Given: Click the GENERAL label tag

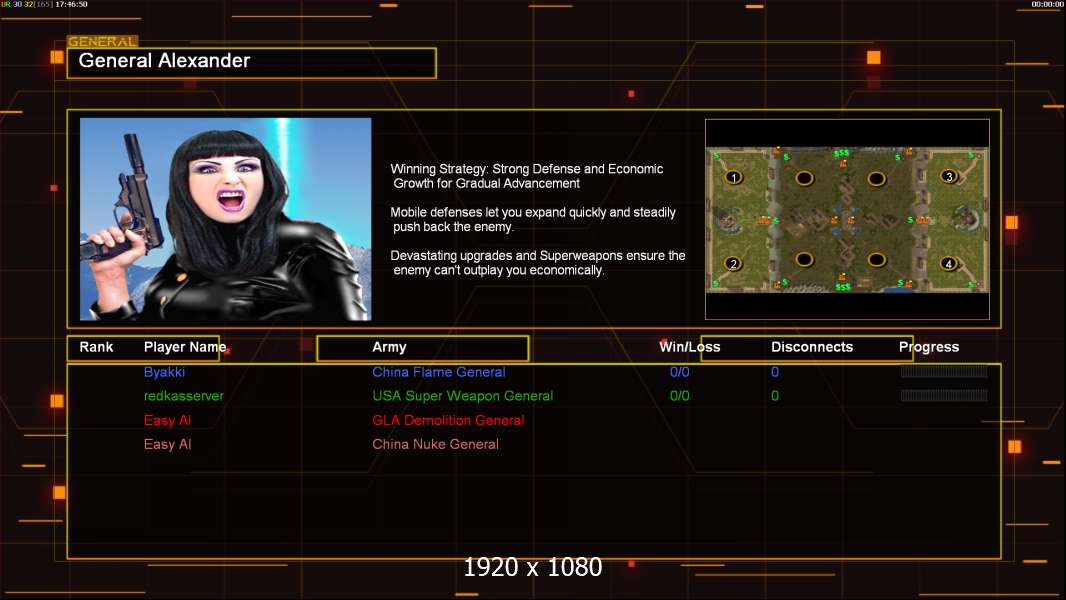Looking at the screenshot, I should [x=102, y=41].
